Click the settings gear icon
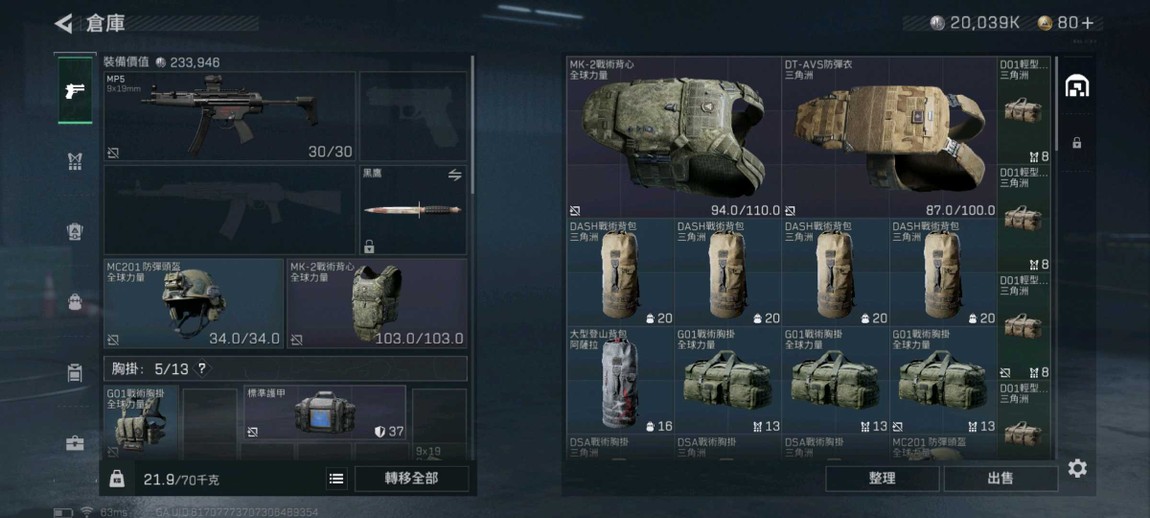Viewport: 1150px width, 518px height. click(1077, 468)
